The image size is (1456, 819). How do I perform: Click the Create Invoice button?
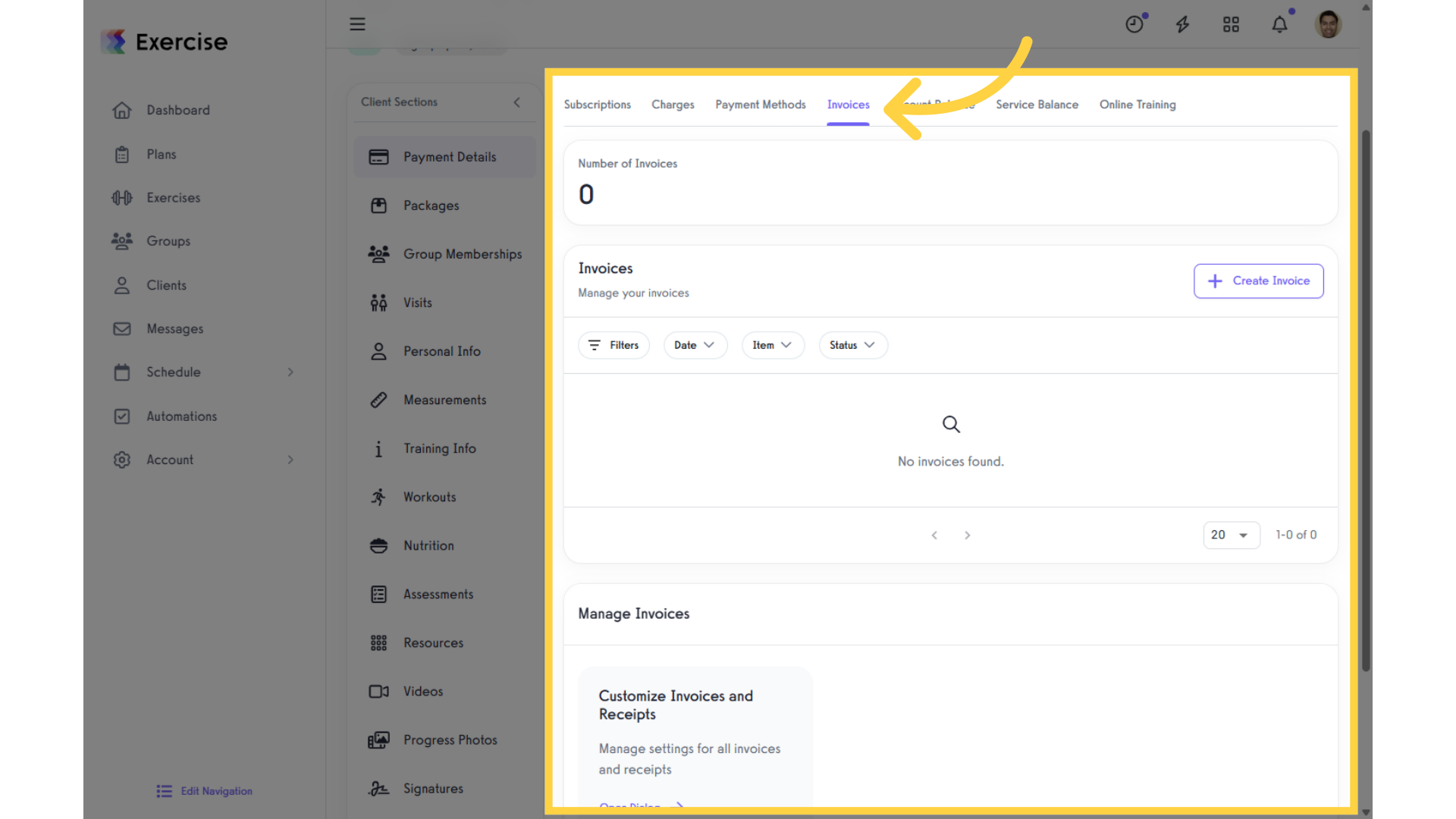coord(1258,281)
